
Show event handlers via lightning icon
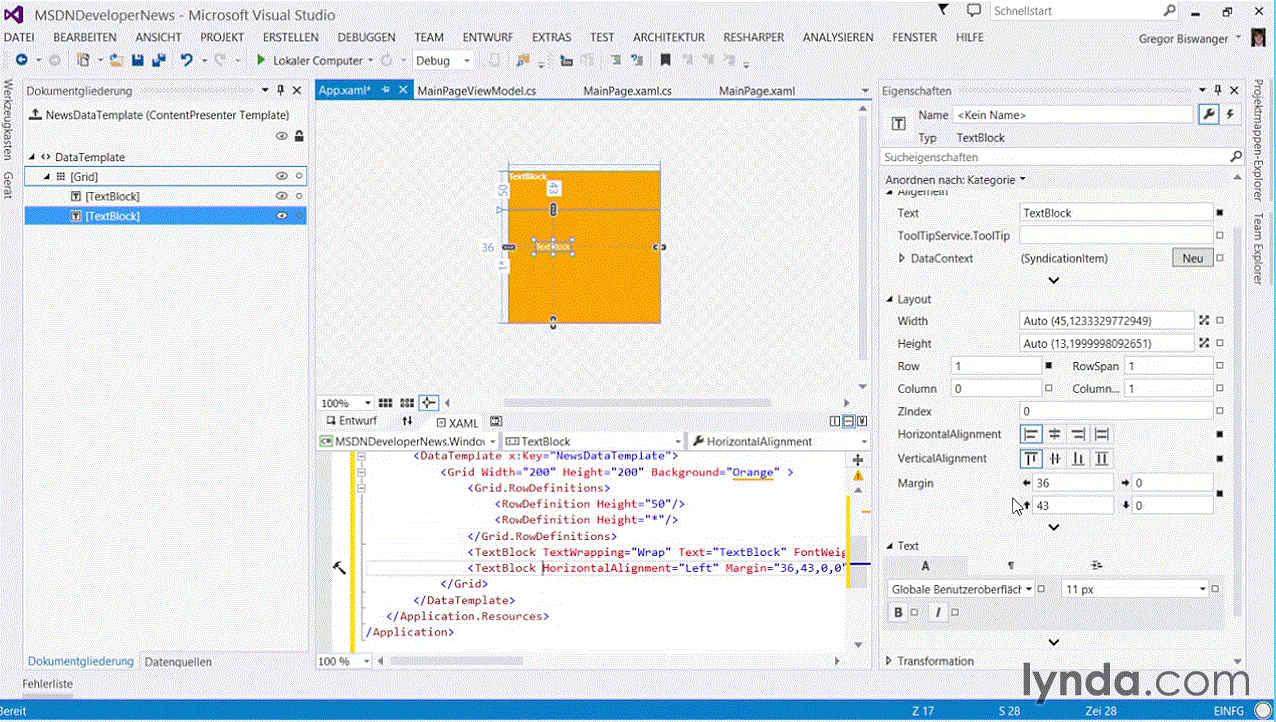tap(1228, 114)
